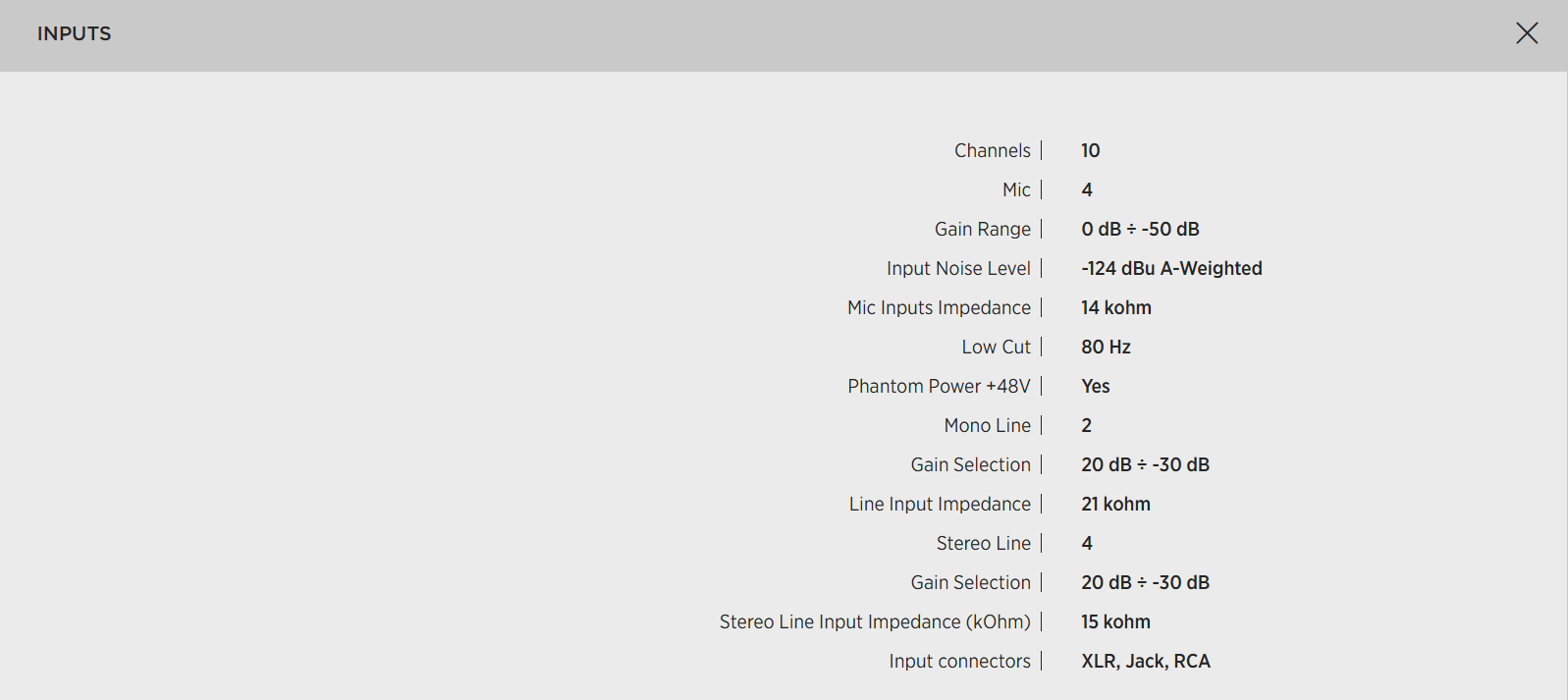Click the Line Input Impedance label
The image size is (1568, 700).
tap(940, 504)
